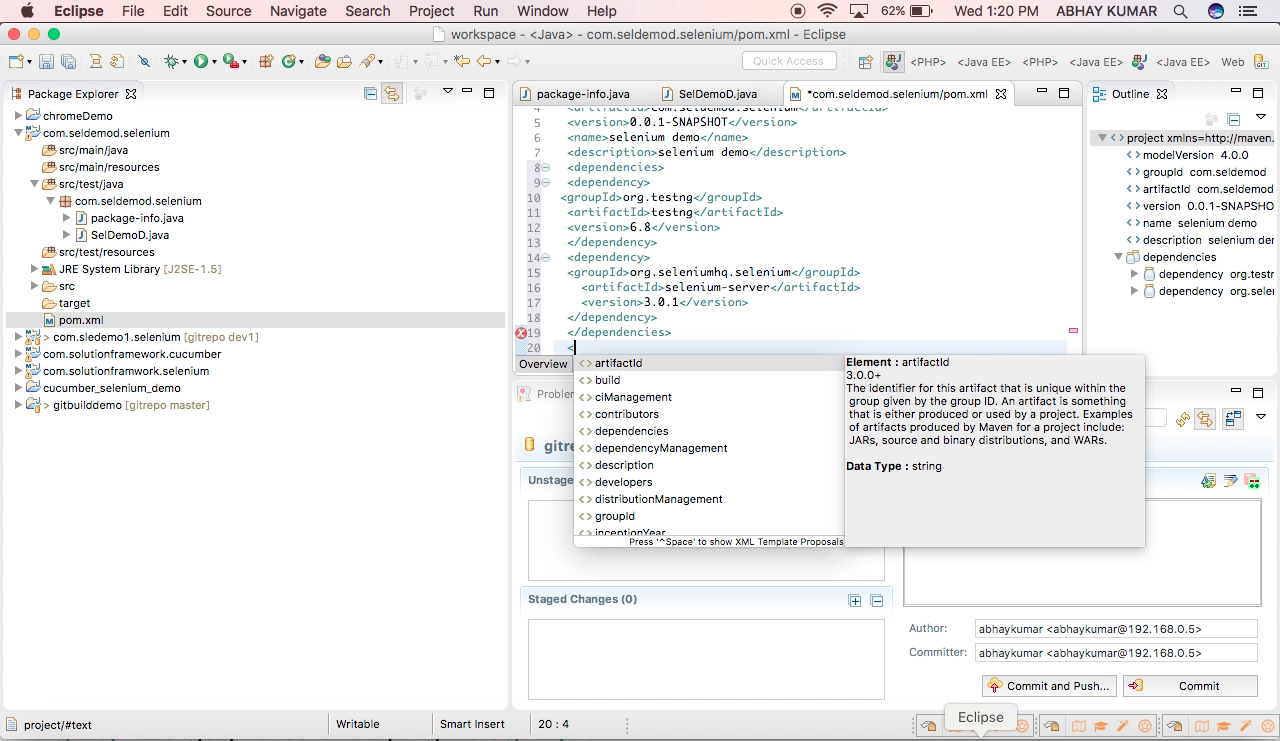Click the green Run button icon
The width and height of the screenshot is (1280, 741).
201,61
